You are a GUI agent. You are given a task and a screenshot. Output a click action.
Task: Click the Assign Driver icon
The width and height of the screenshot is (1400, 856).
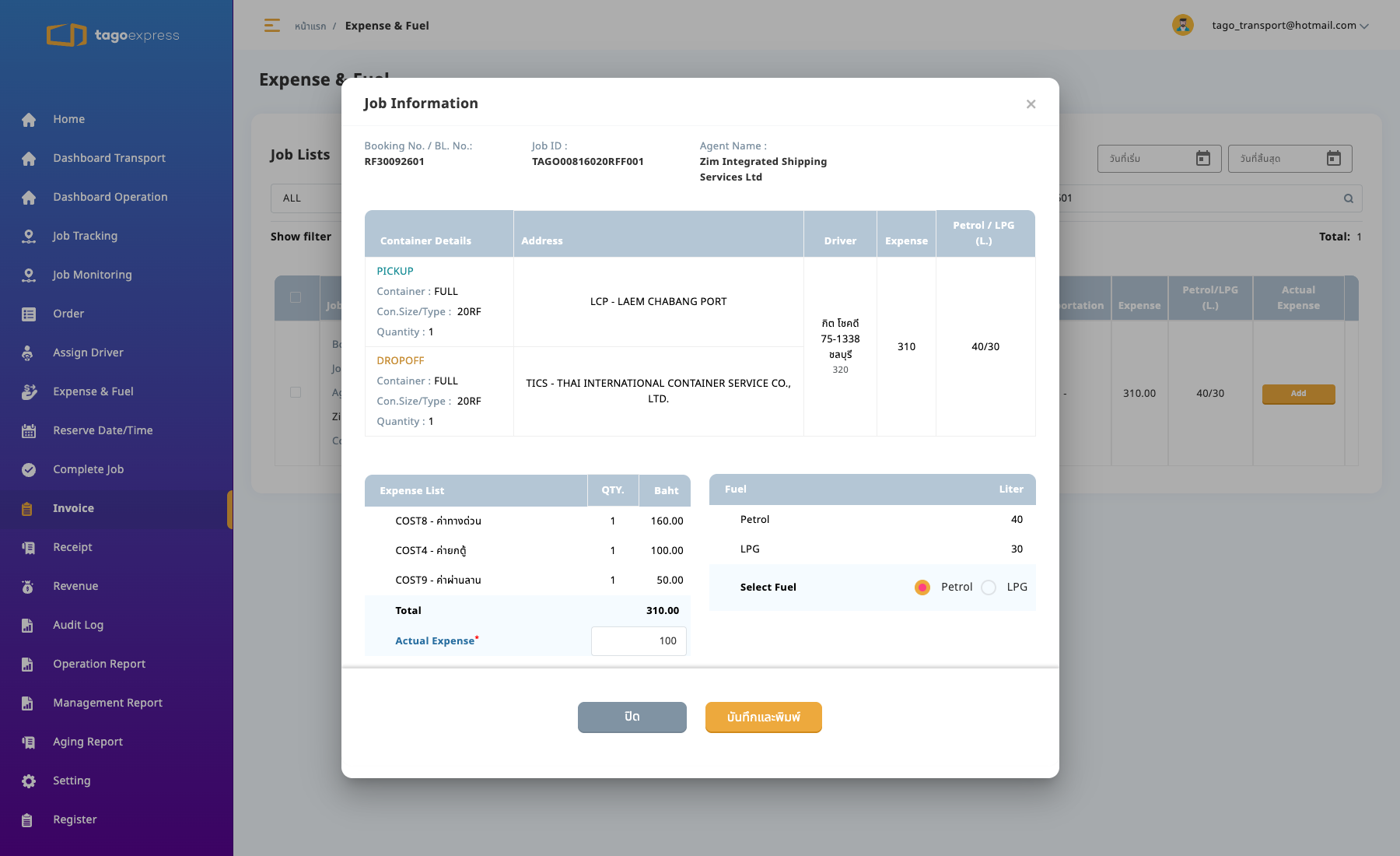click(29, 353)
